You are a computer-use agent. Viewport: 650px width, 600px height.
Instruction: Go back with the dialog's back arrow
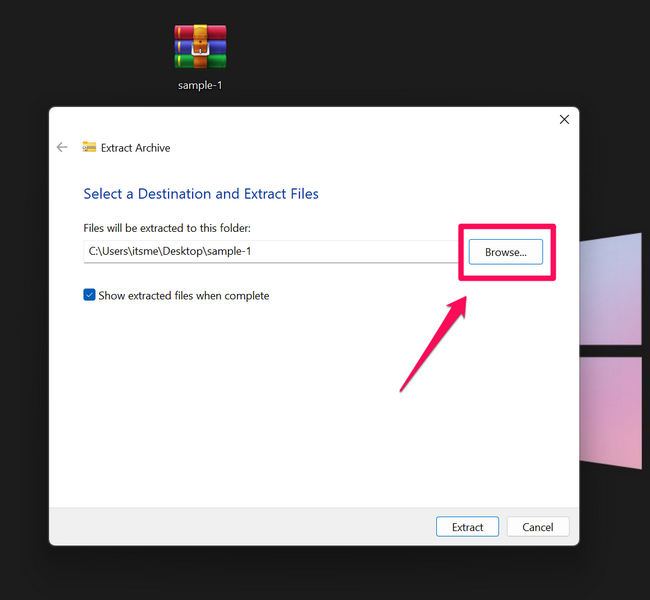tap(62, 147)
